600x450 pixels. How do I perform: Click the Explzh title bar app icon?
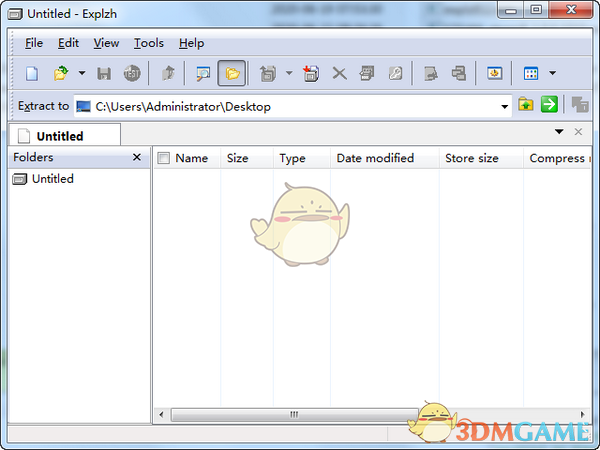click(15, 14)
